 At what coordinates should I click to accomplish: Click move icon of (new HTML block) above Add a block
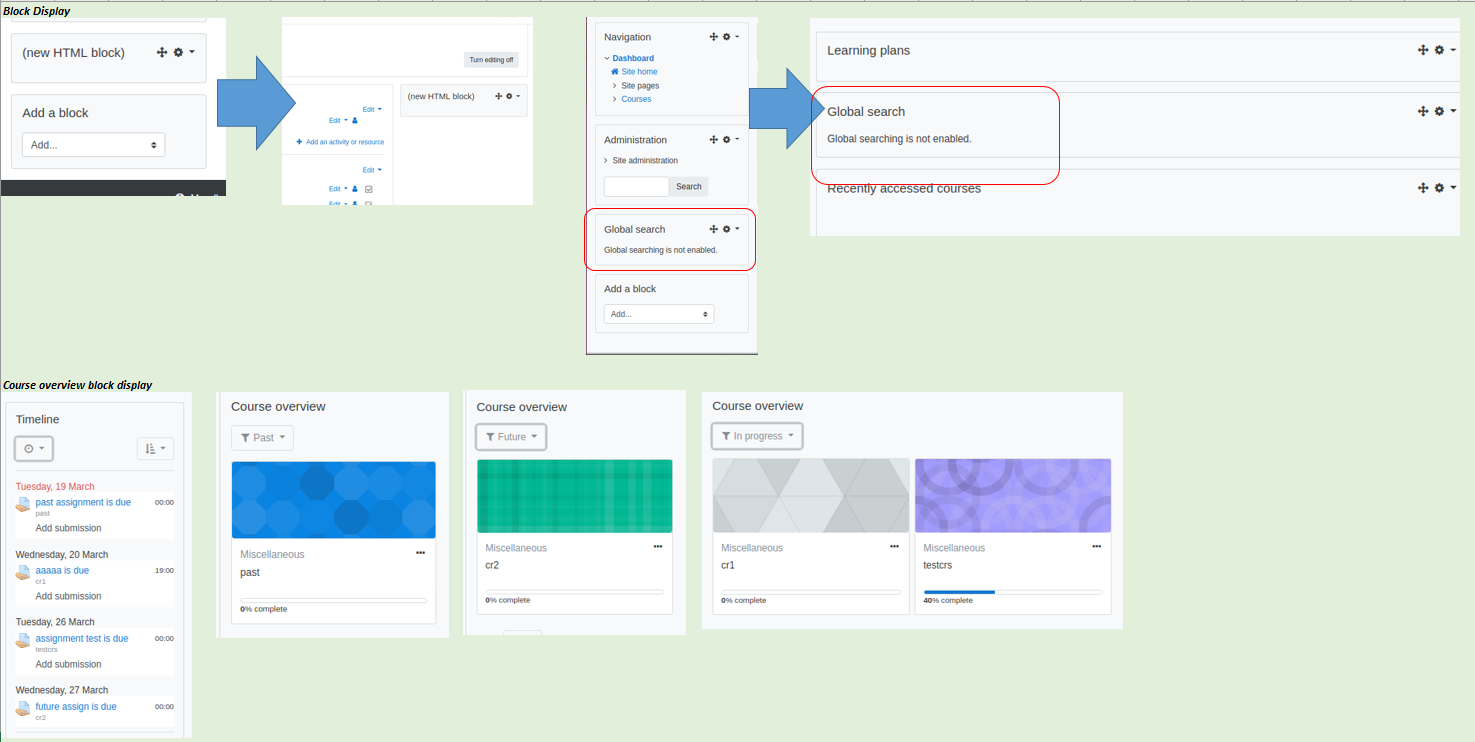(x=162, y=52)
